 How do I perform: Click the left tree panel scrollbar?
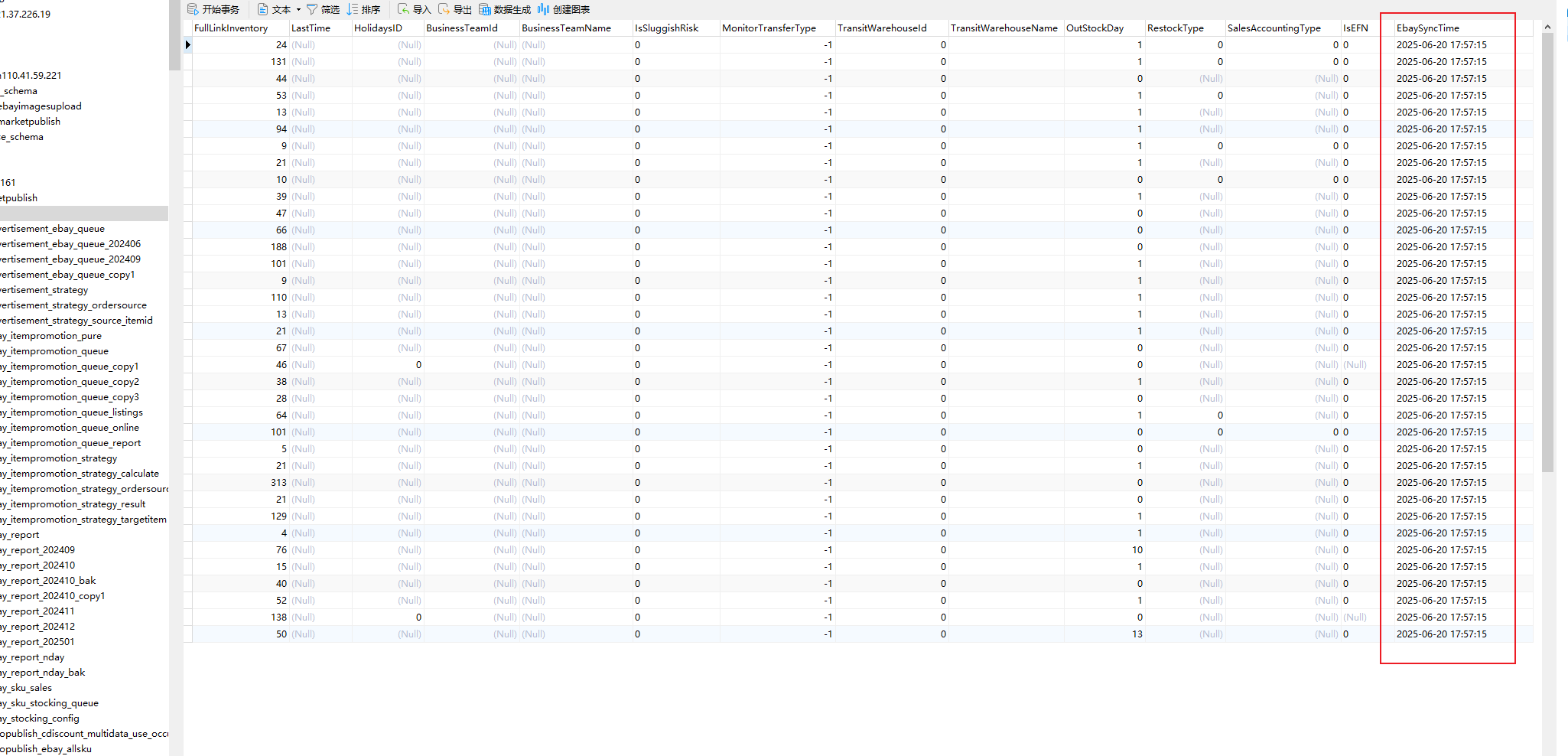pos(174,35)
